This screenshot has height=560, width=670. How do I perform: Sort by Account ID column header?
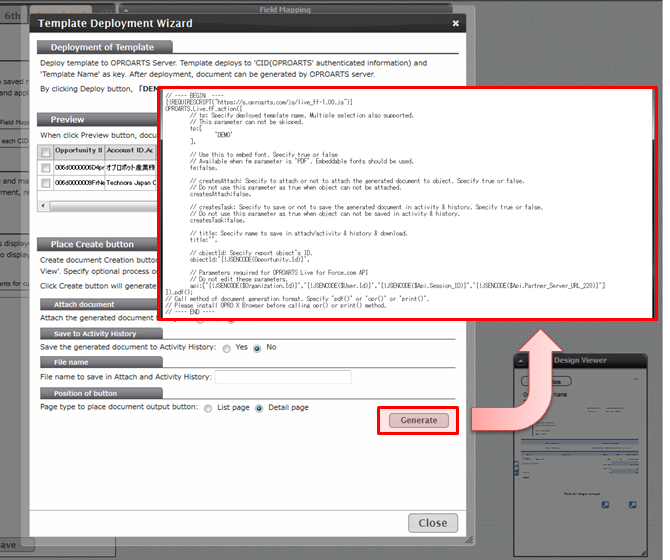tap(130, 150)
